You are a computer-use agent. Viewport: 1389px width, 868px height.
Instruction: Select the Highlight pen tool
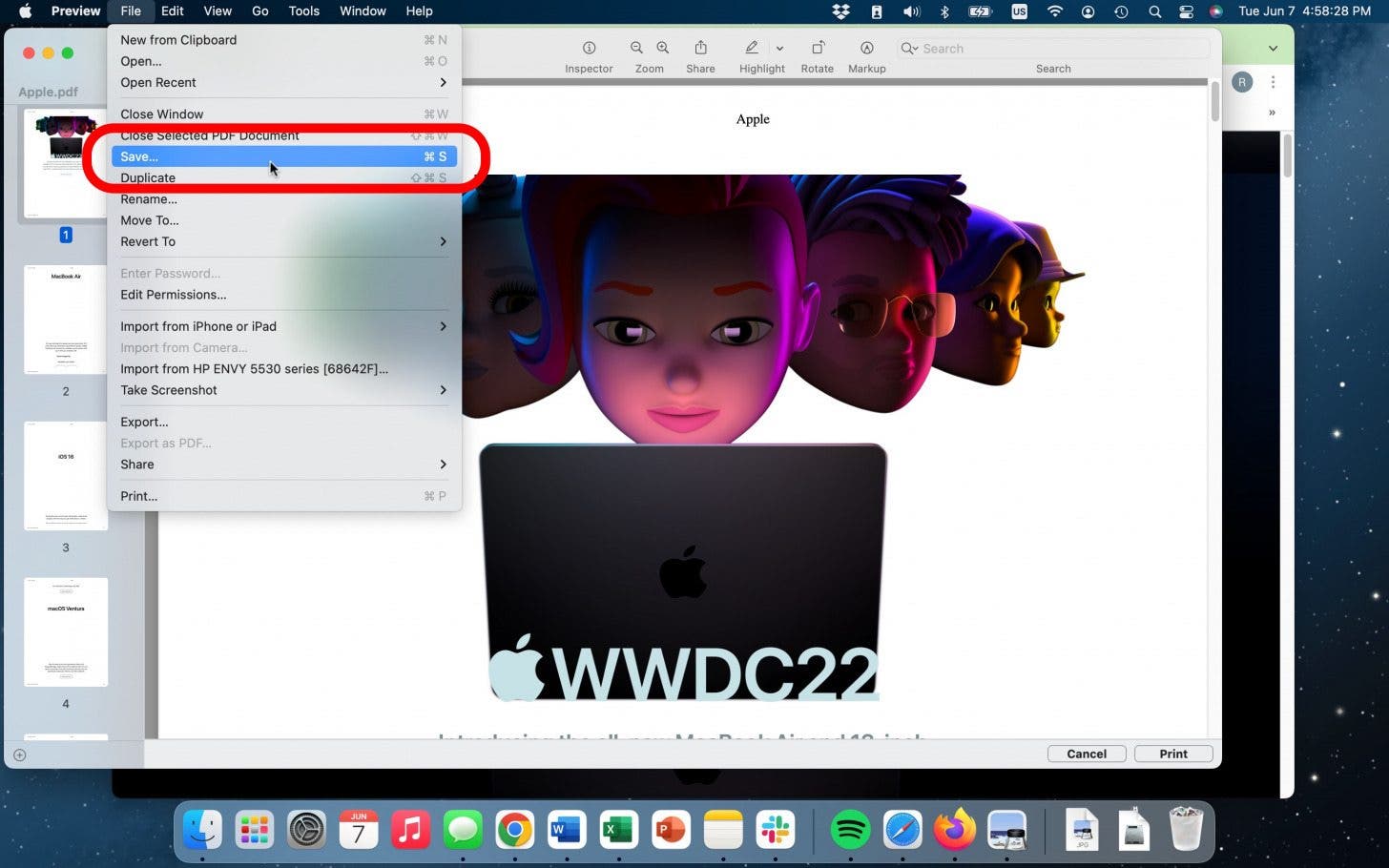coord(752,48)
